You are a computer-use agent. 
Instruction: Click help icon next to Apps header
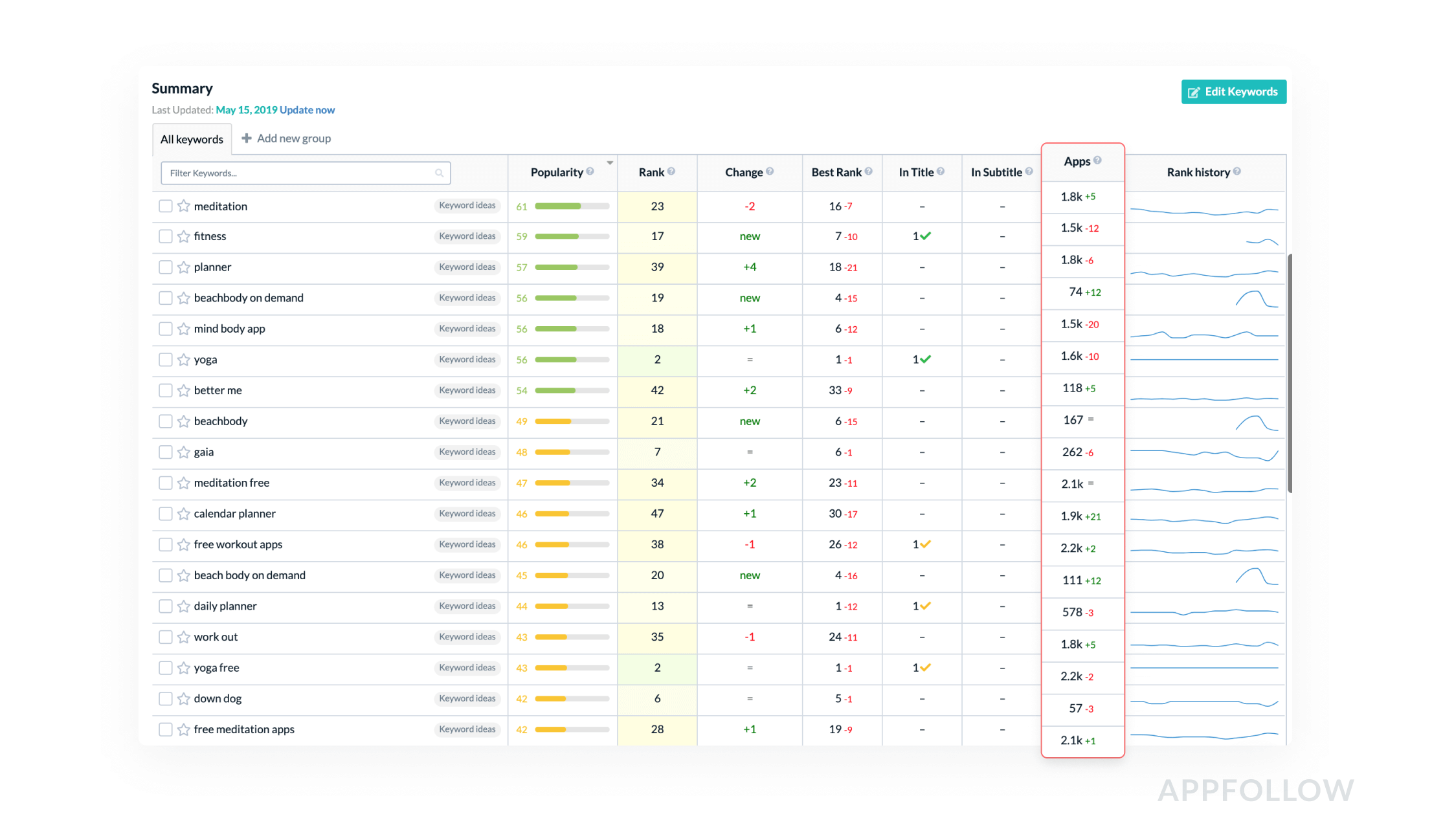click(x=1097, y=160)
